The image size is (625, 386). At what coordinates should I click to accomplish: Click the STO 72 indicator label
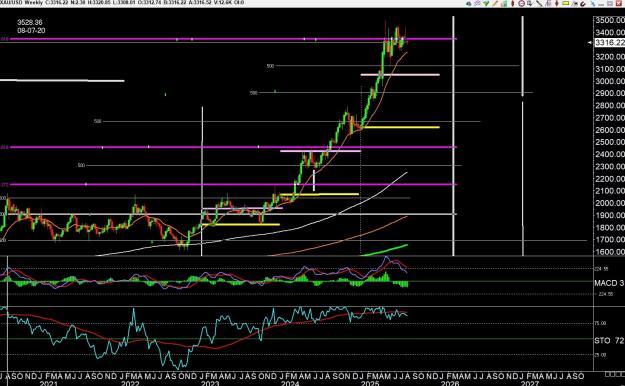(609, 341)
